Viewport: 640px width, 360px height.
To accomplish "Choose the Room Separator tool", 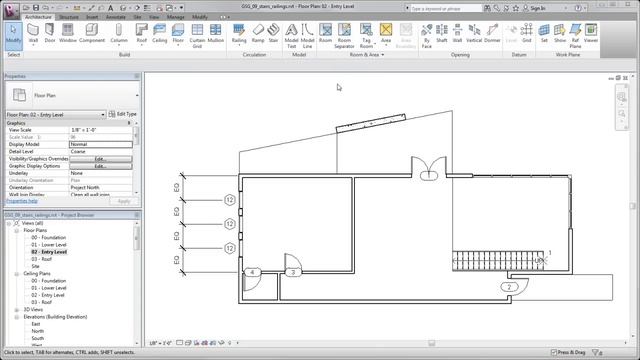I will tap(344, 36).
